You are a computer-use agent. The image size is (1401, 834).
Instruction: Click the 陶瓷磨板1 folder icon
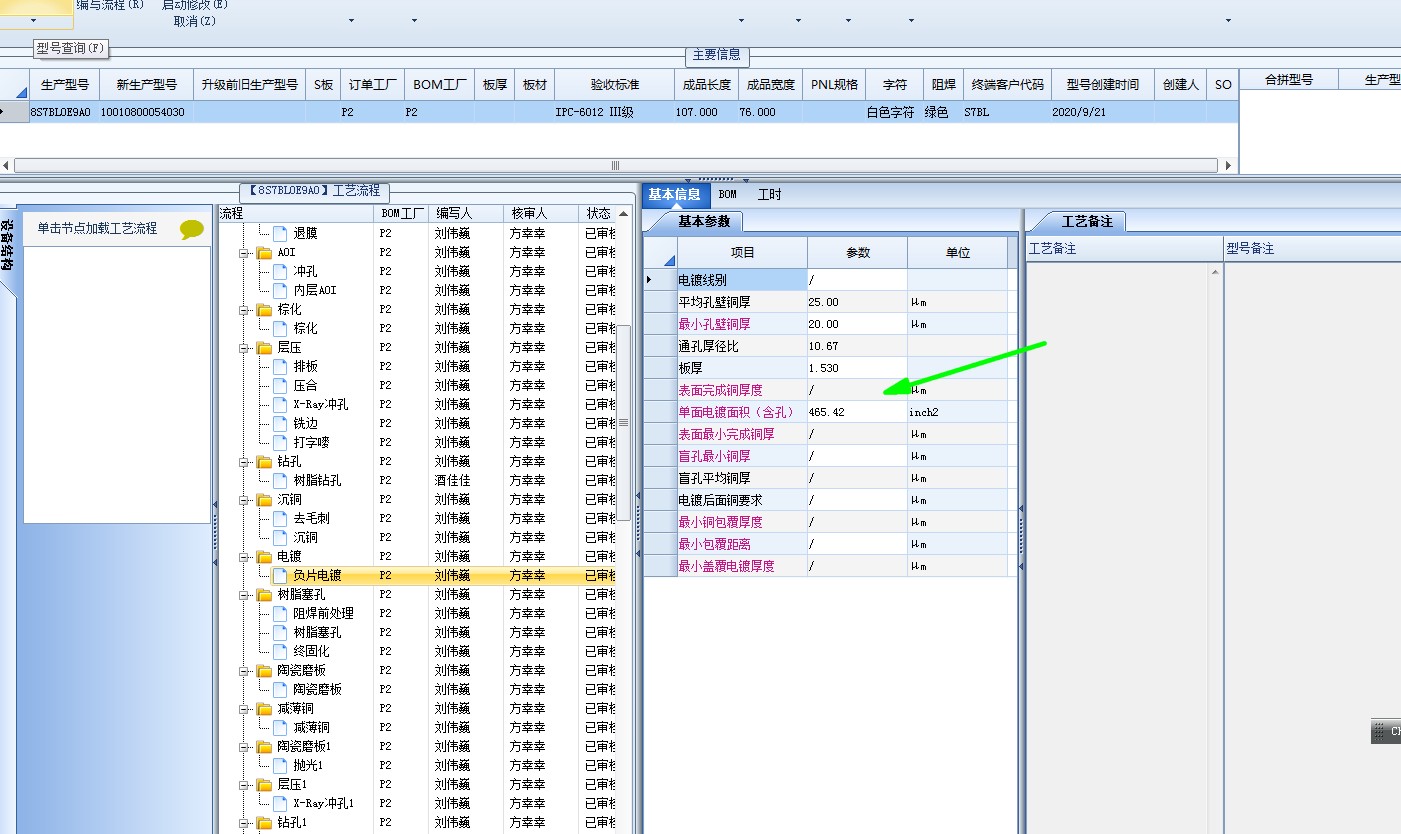(x=264, y=747)
